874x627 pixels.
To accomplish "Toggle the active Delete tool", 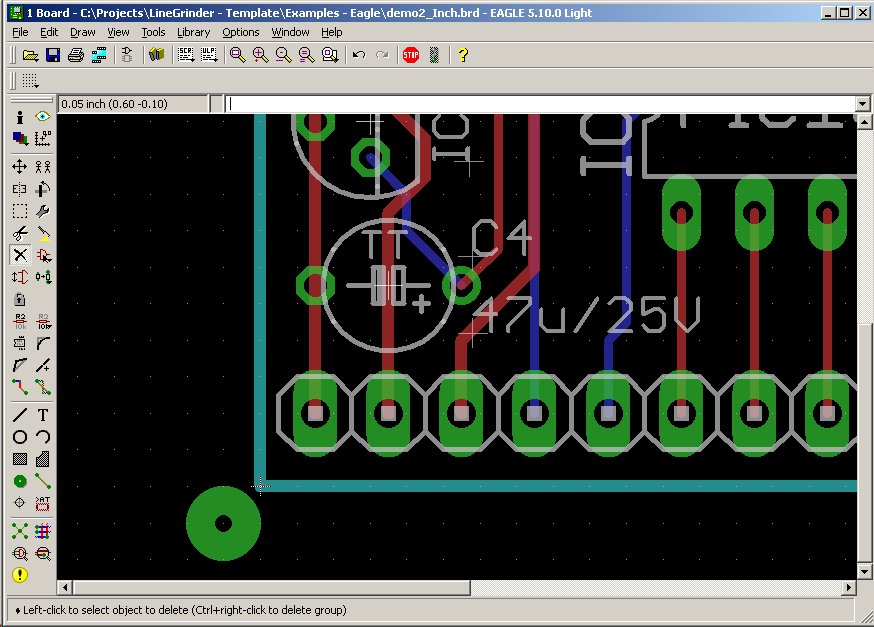I will pos(20,255).
